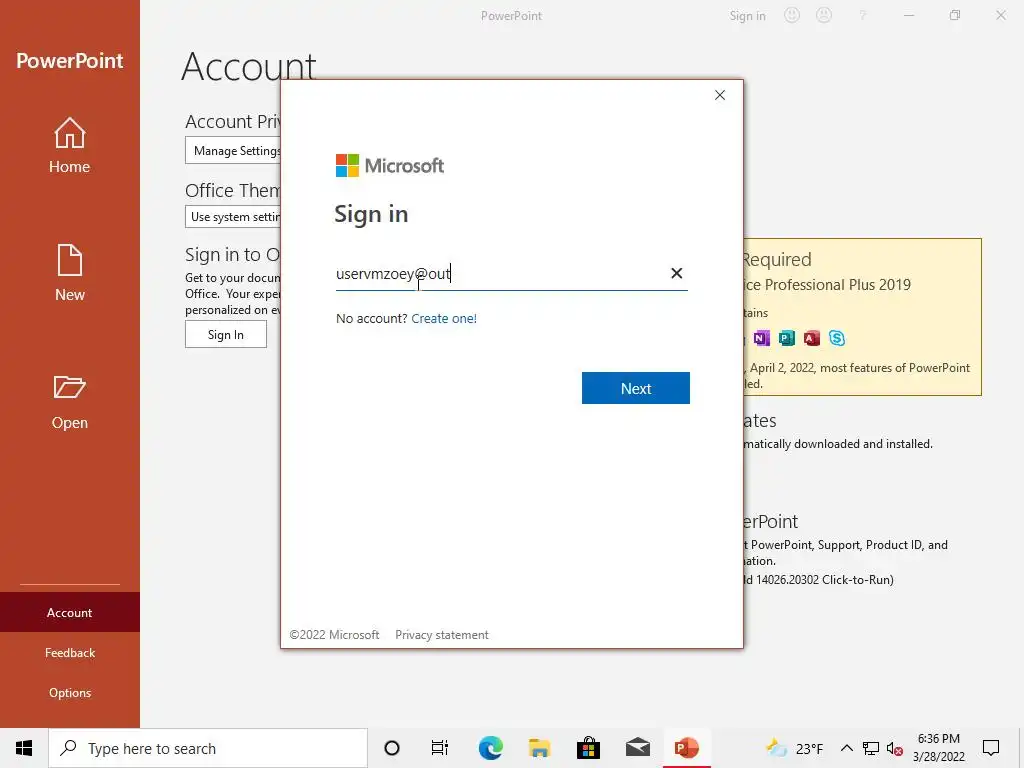Open PowerPoint Options
This screenshot has height=768, width=1024.
pyautogui.click(x=69, y=692)
